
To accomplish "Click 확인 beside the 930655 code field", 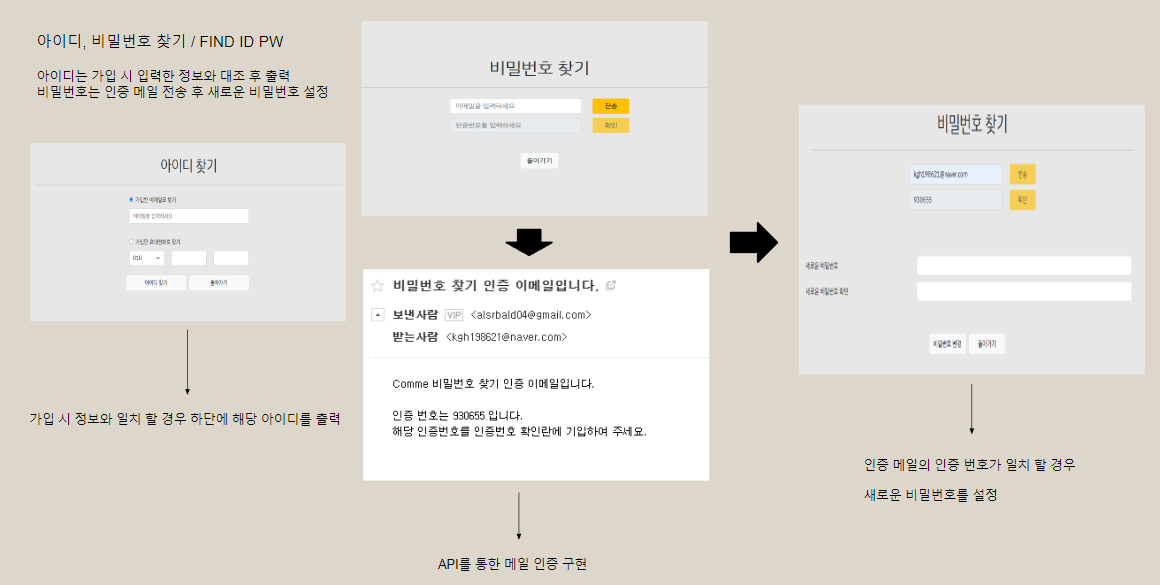I will [1022, 200].
